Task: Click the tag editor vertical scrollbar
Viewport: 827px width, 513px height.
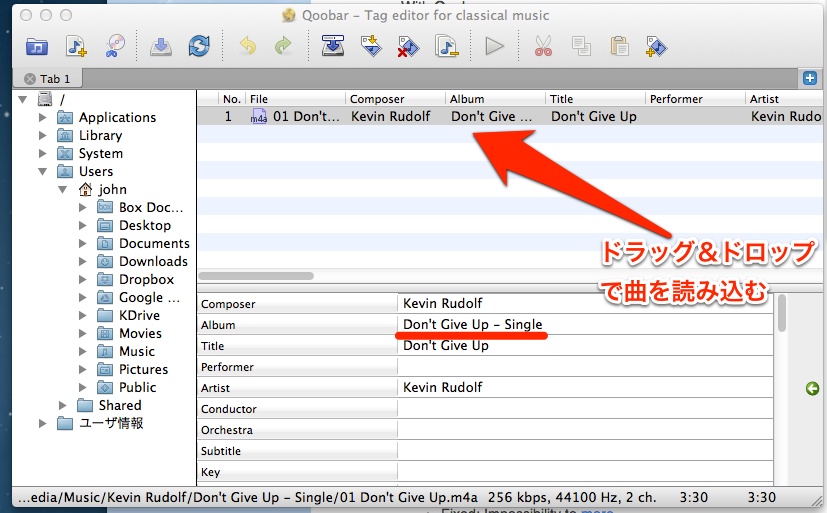Action: (782, 313)
